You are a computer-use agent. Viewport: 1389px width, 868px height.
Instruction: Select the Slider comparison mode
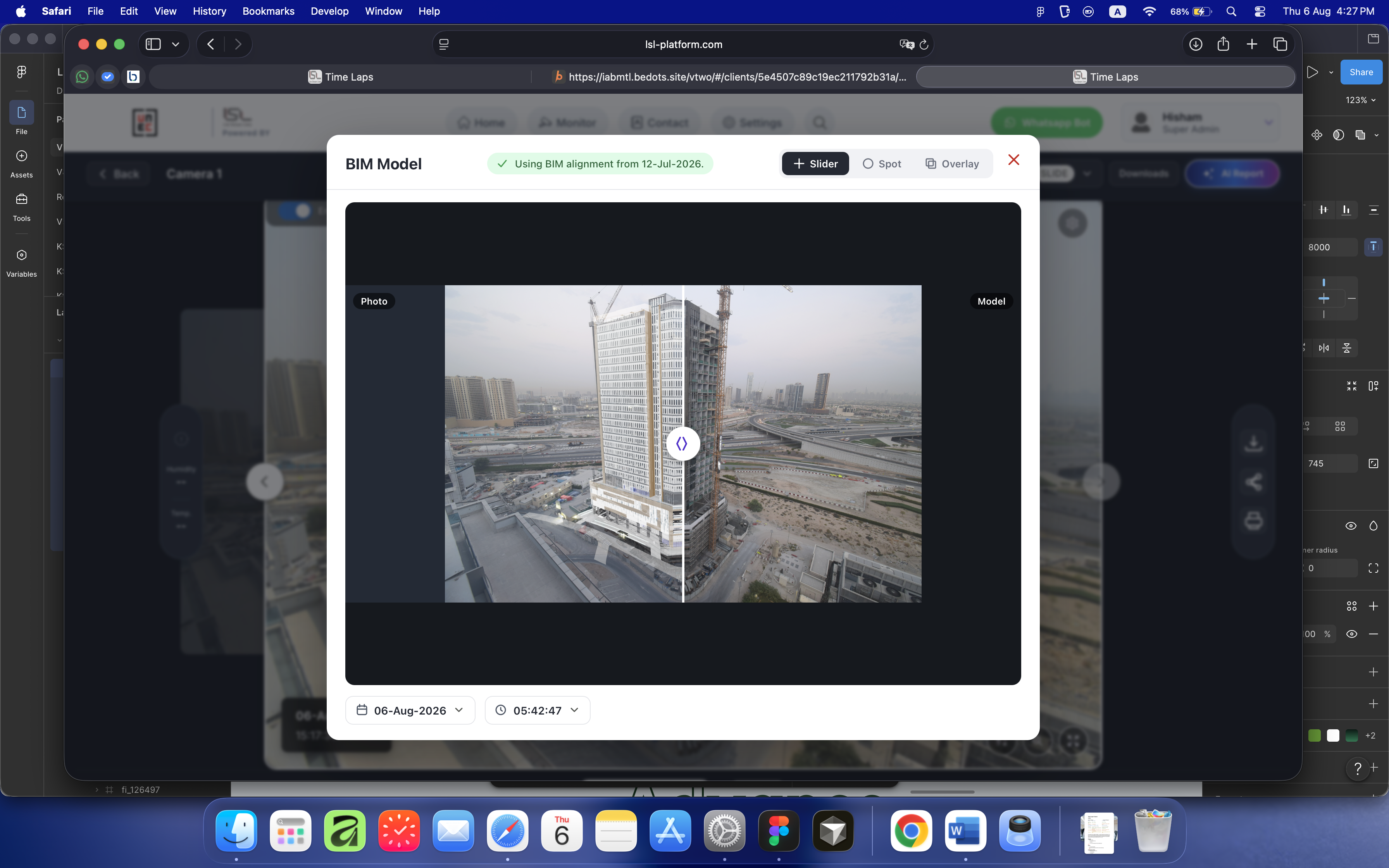pos(815,164)
